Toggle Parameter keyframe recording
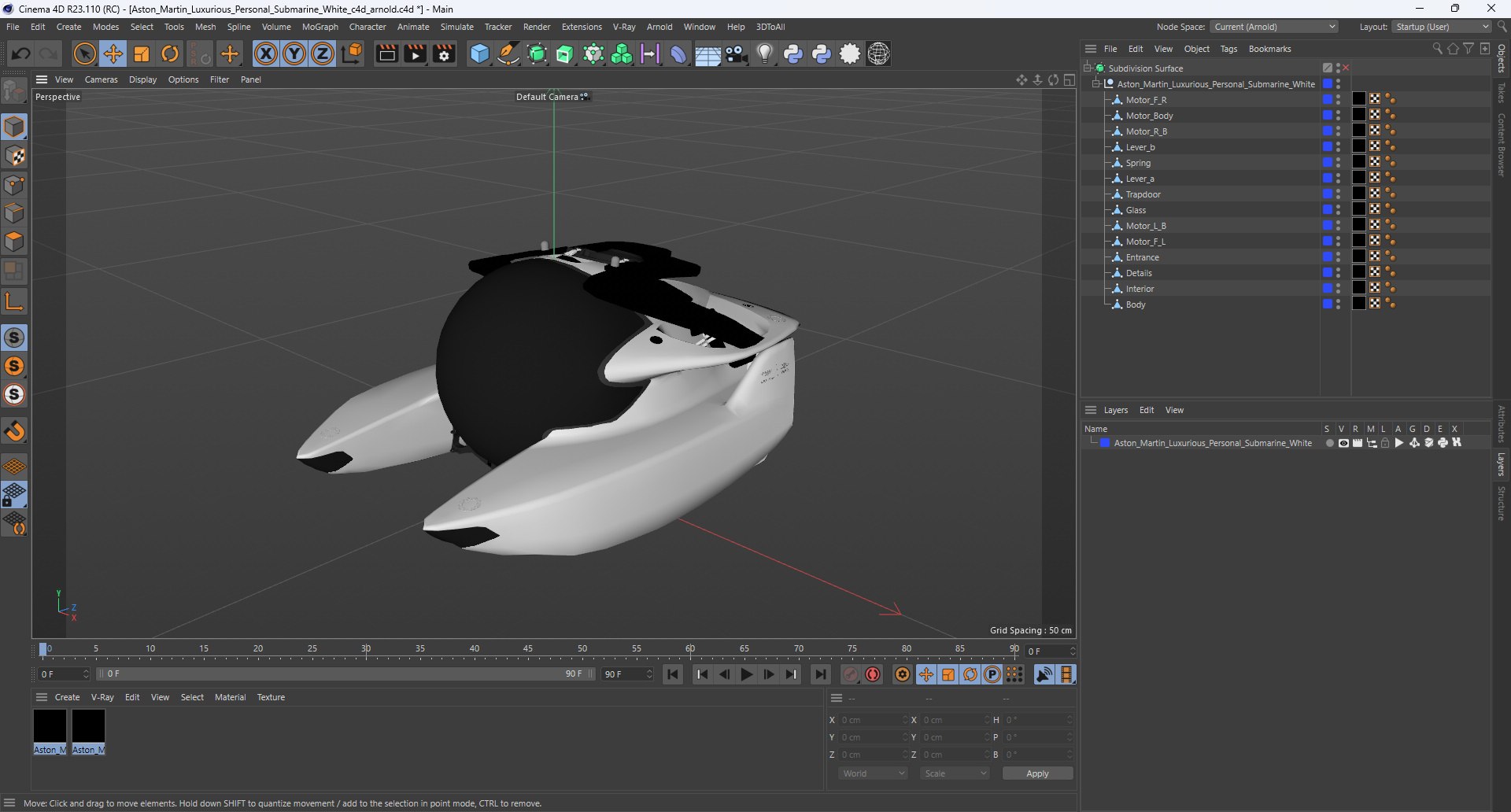This screenshot has width=1511, height=812. (x=992, y=674)
